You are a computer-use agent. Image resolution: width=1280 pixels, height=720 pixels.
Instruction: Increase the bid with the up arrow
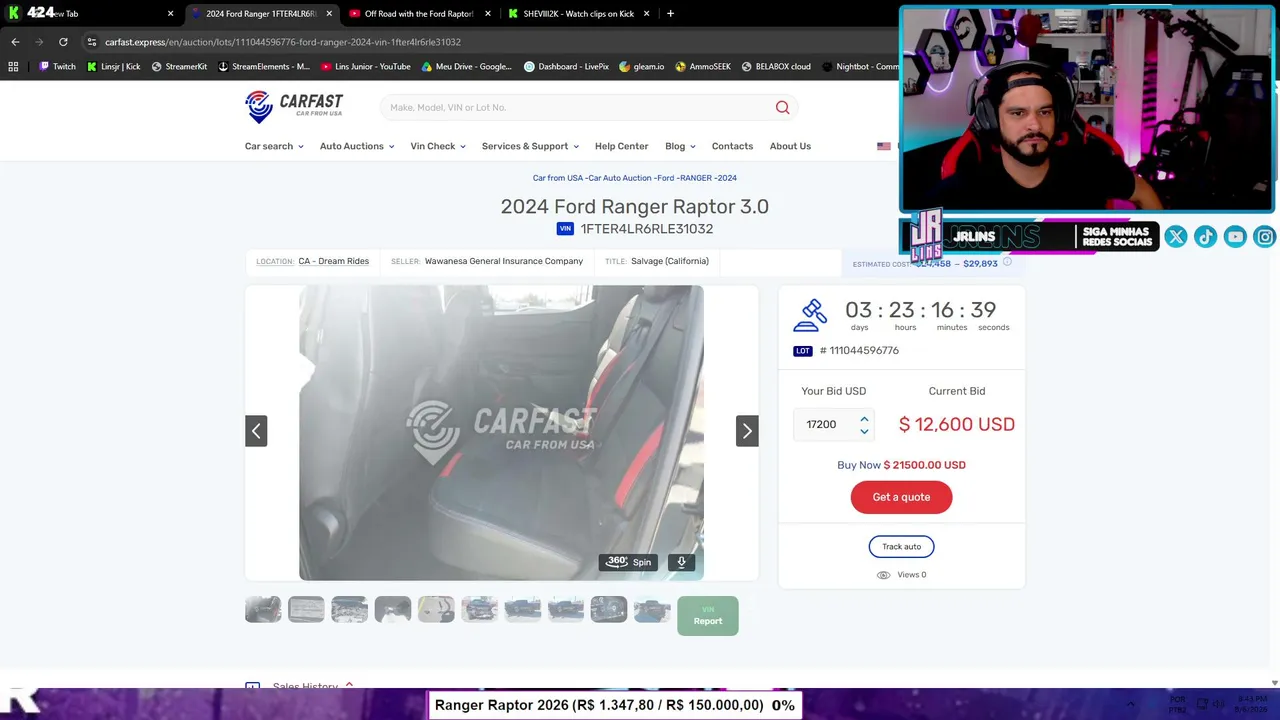[x=864, y=419]
